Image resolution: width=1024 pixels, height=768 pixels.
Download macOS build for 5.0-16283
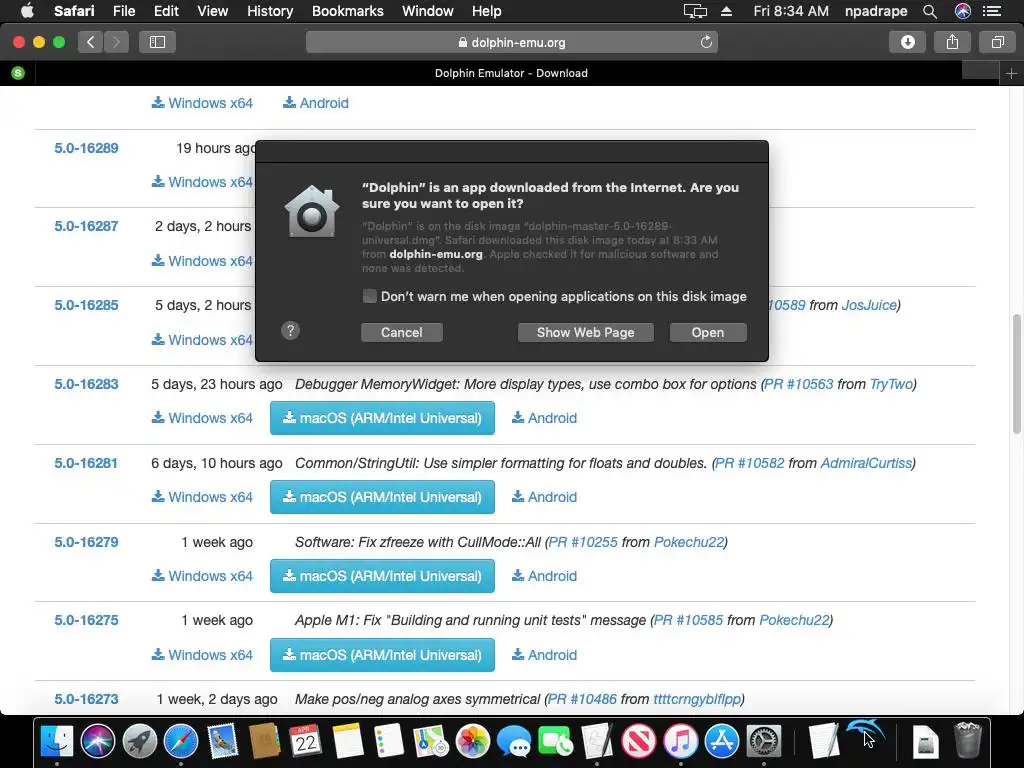382,418
